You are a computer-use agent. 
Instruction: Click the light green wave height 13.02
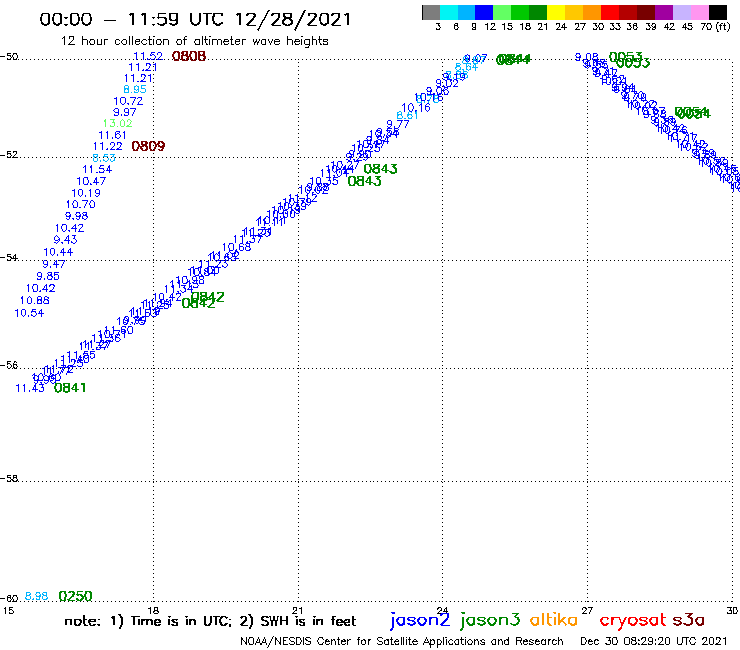click(x=118, y=123)
